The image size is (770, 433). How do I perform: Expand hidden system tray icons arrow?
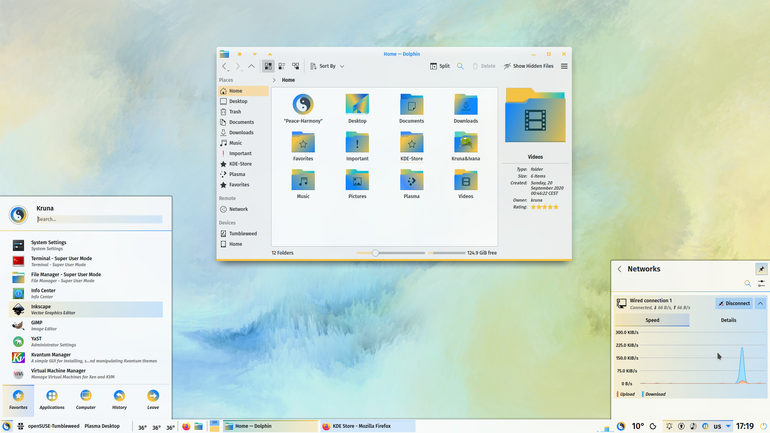pyautogui.click(x=728, y=426)
